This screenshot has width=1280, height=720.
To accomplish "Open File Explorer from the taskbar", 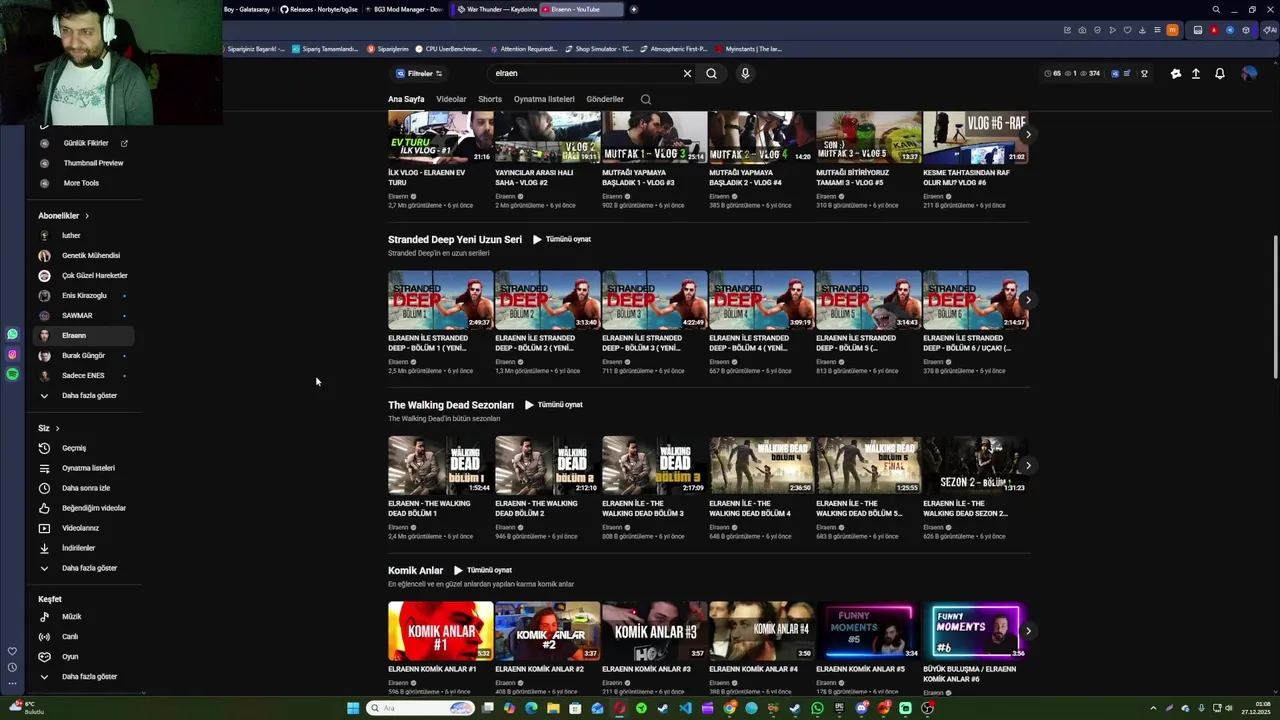I will [553, 708].
